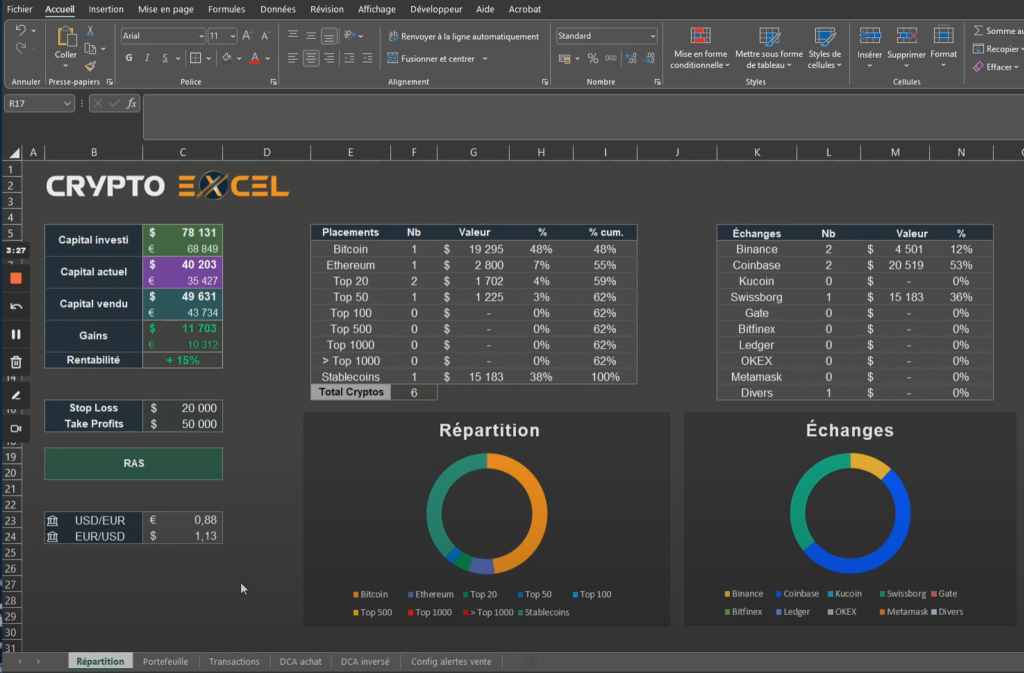Toggle center horizontal alignment
Image resolution: width=1024 pixels, height=673 pixels.
coord(311,59)
